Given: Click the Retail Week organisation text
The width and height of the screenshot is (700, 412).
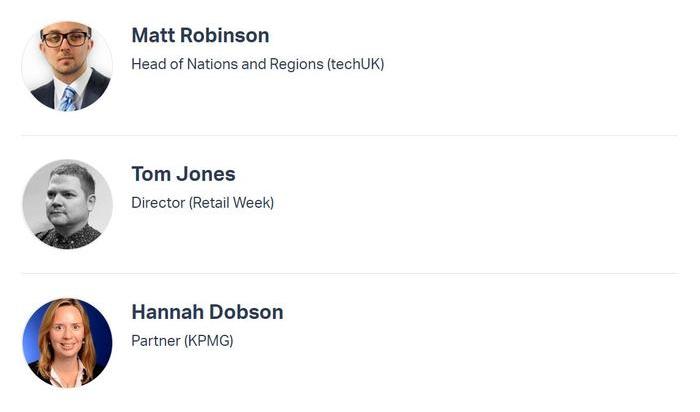Looking at the screenshot, I should tap(231, 203).
